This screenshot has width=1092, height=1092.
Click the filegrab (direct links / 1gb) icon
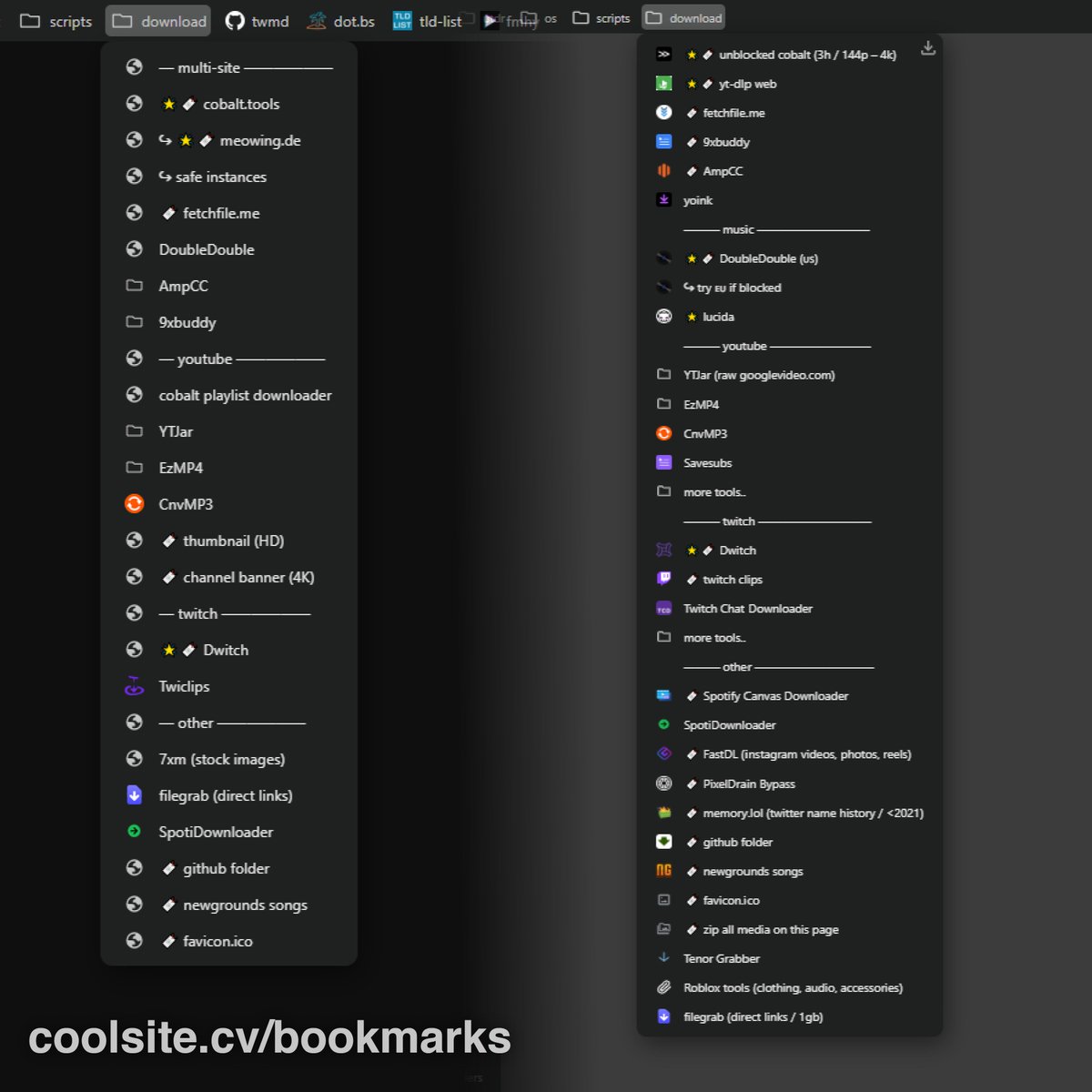click(663, 1016)
